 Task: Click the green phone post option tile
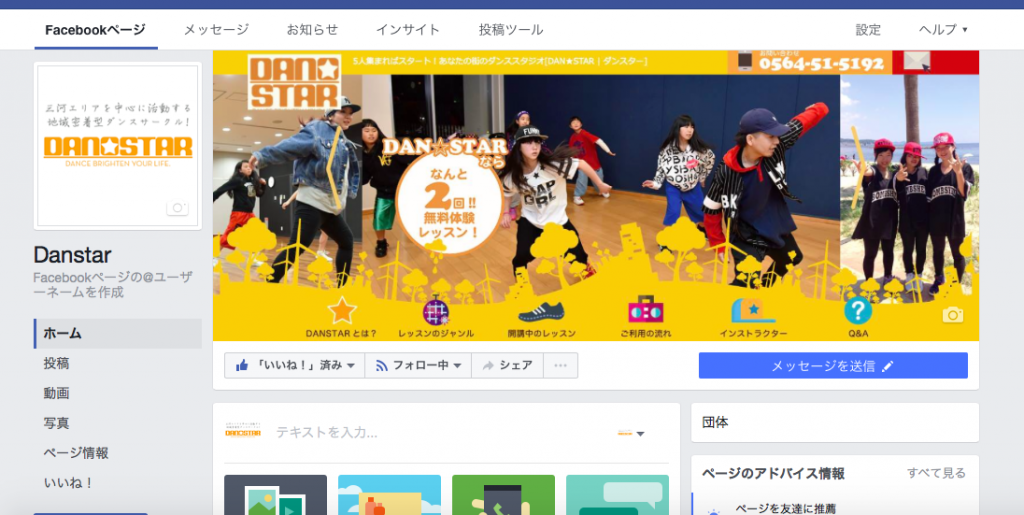point(504,495)
